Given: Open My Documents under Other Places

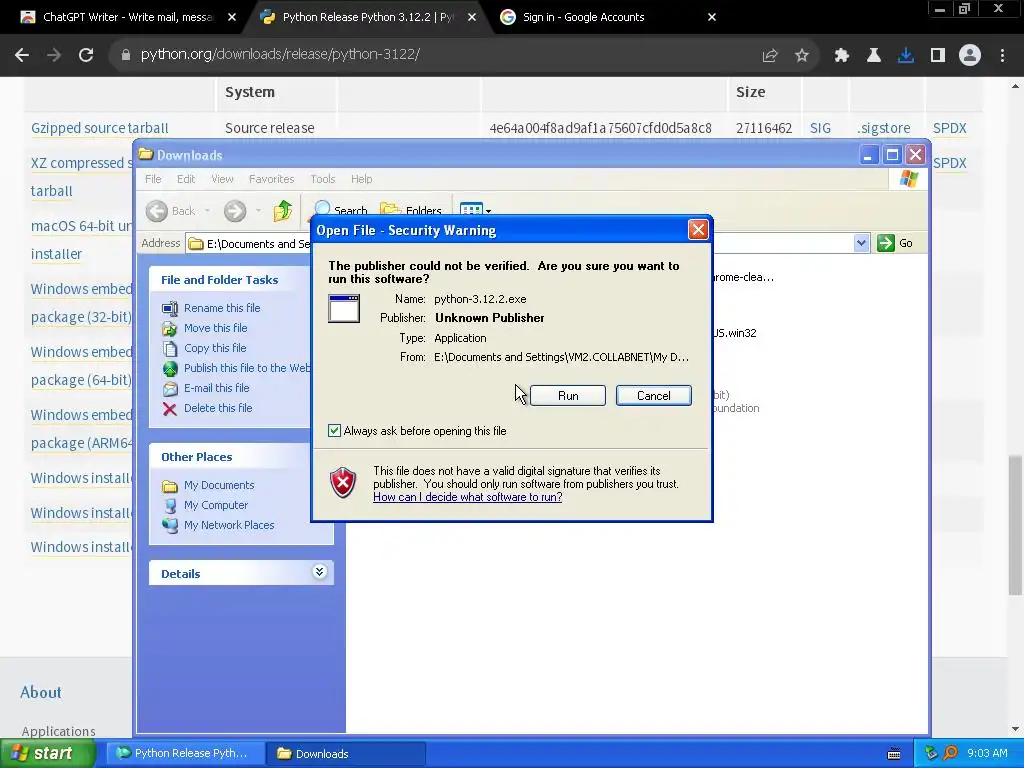Looking at the screenshot, I should [219, 485].
